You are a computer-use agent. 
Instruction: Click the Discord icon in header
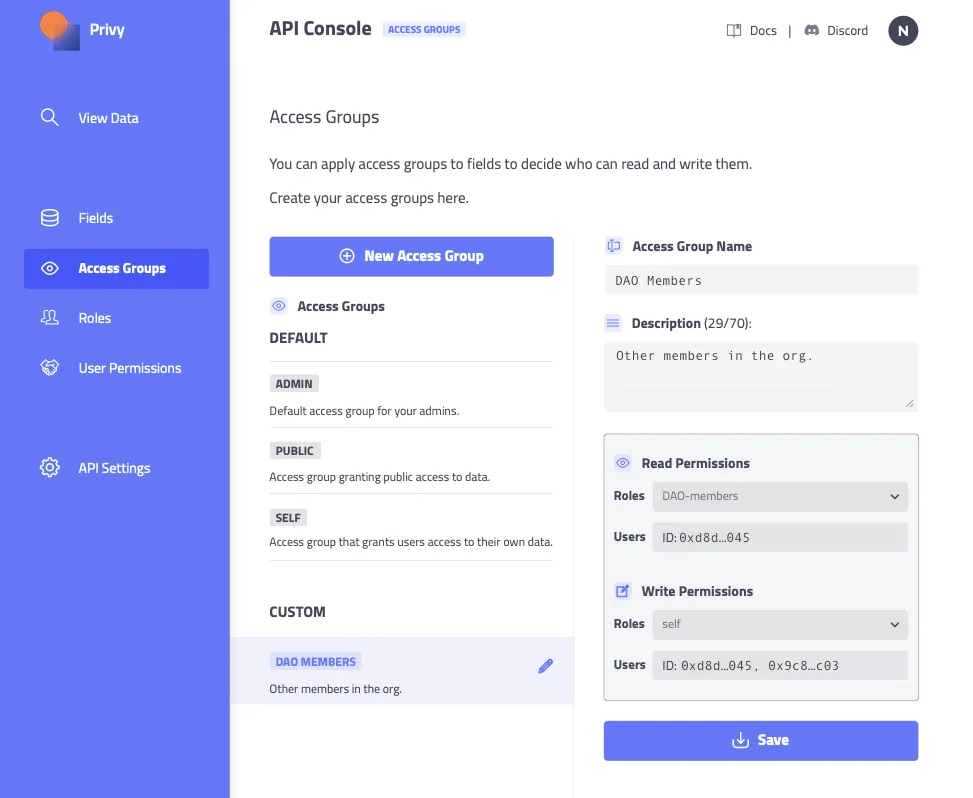pyautogui.click(x=812, y=31)
